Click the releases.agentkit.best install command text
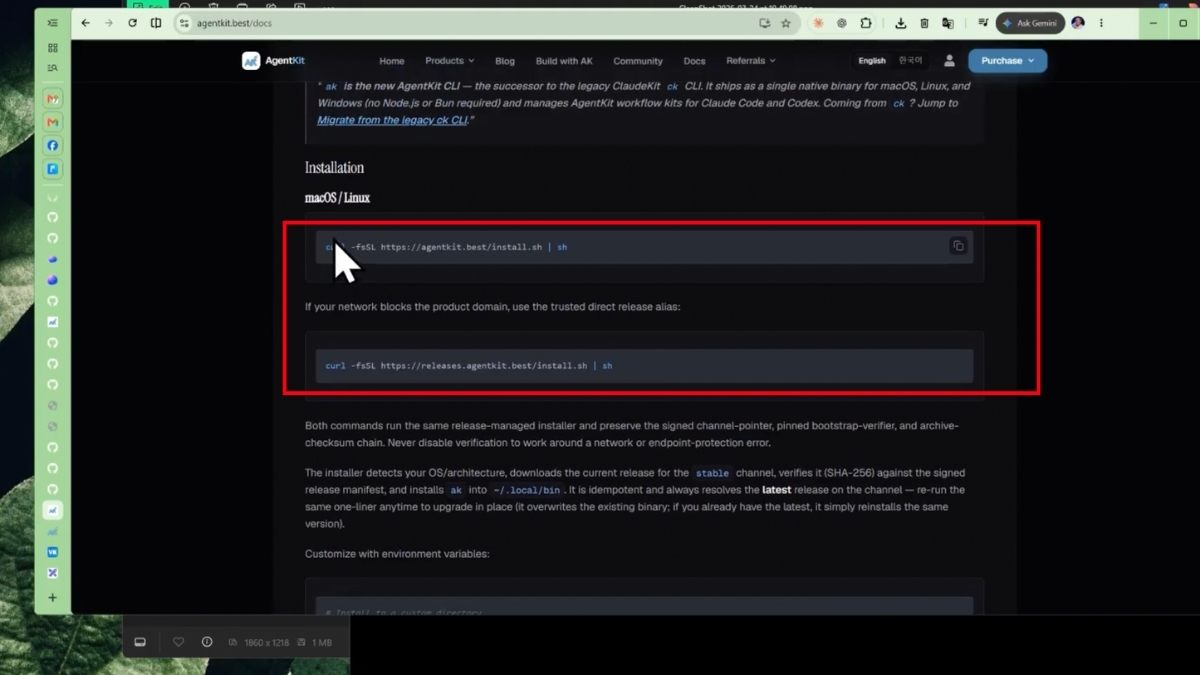 469,366
